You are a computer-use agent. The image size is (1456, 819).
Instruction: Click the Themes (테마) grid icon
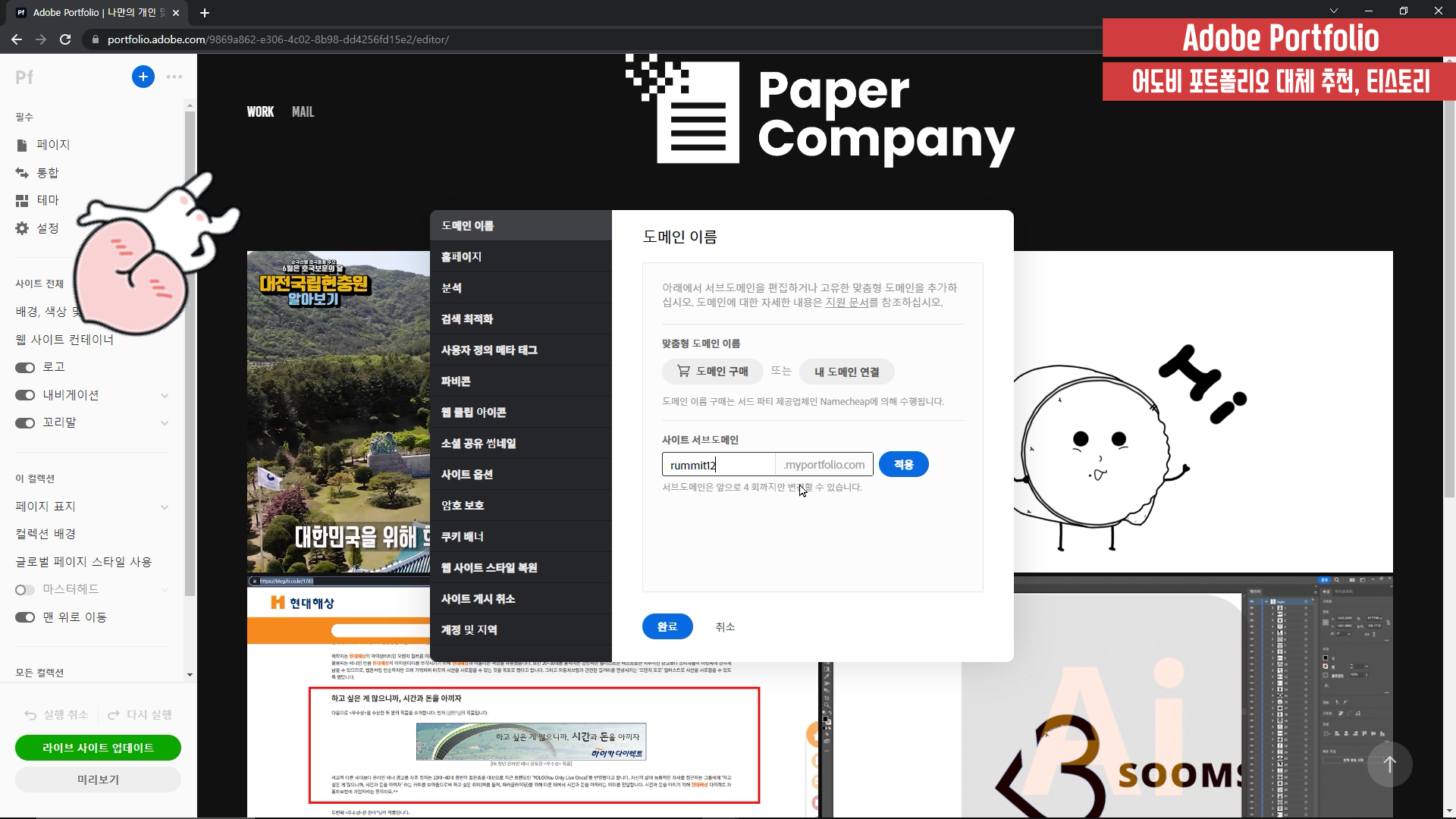pyautogui.click(x=22, y=200)
